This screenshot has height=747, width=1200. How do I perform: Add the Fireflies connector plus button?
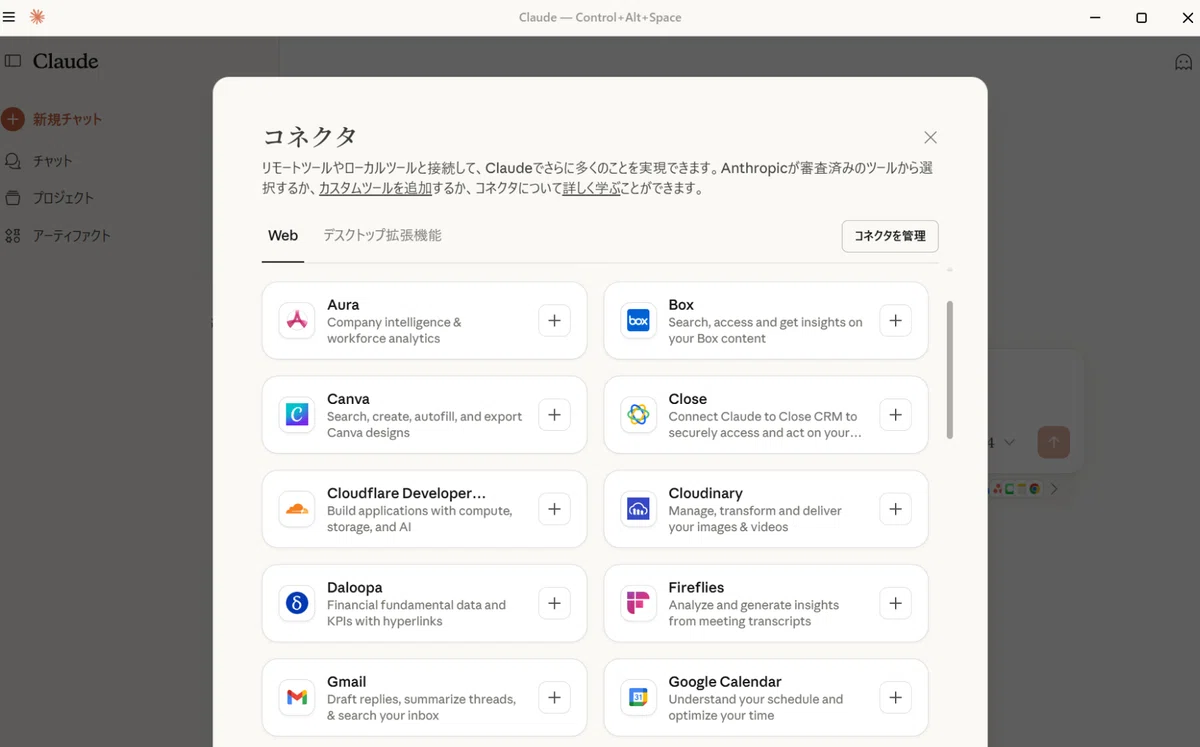tap(895, 603)
